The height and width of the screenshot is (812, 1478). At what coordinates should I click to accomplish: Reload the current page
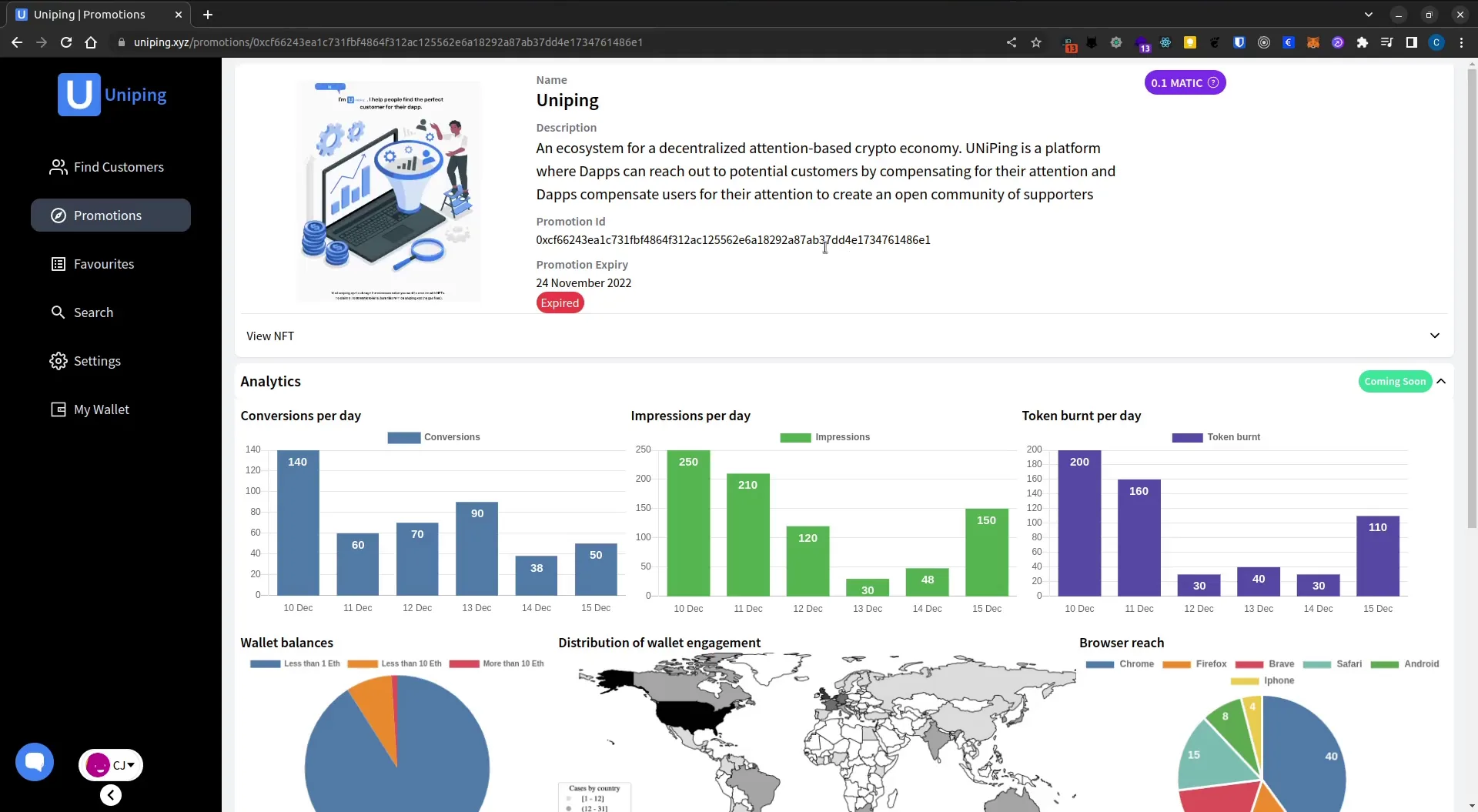tap(66, 42)
